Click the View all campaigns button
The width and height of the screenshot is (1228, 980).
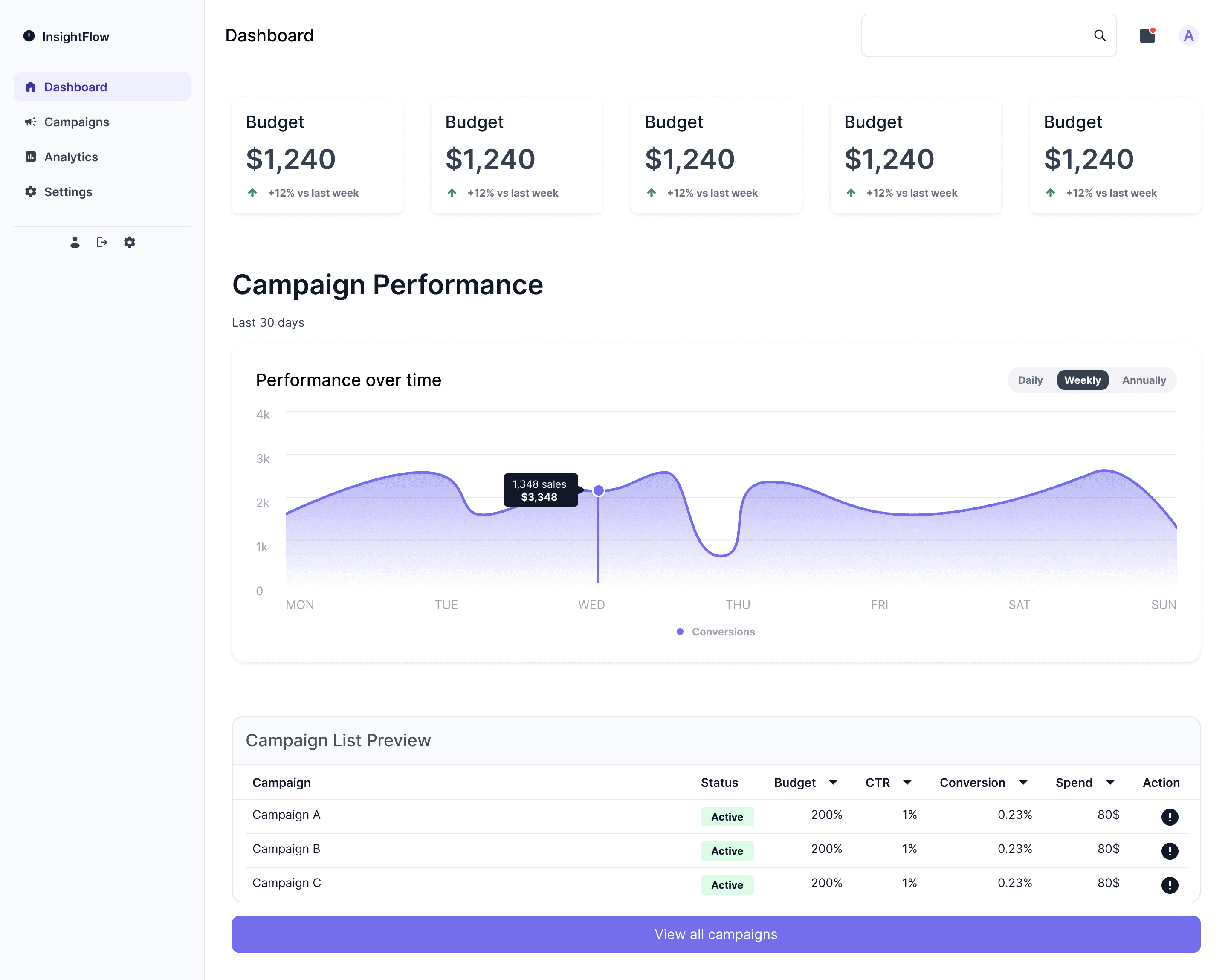(715, 934)
